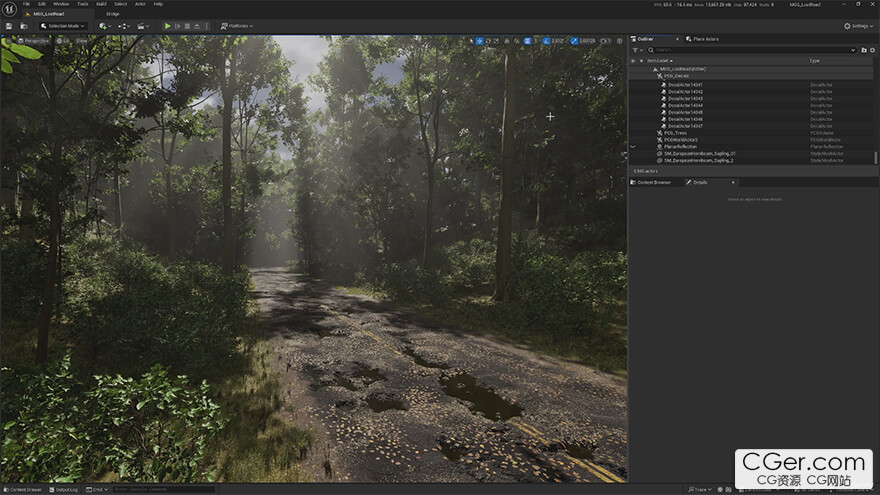The image size is (880, 495).
Task: Select DecalActor14341 in the Outliner
Action: tap(685, 85)
